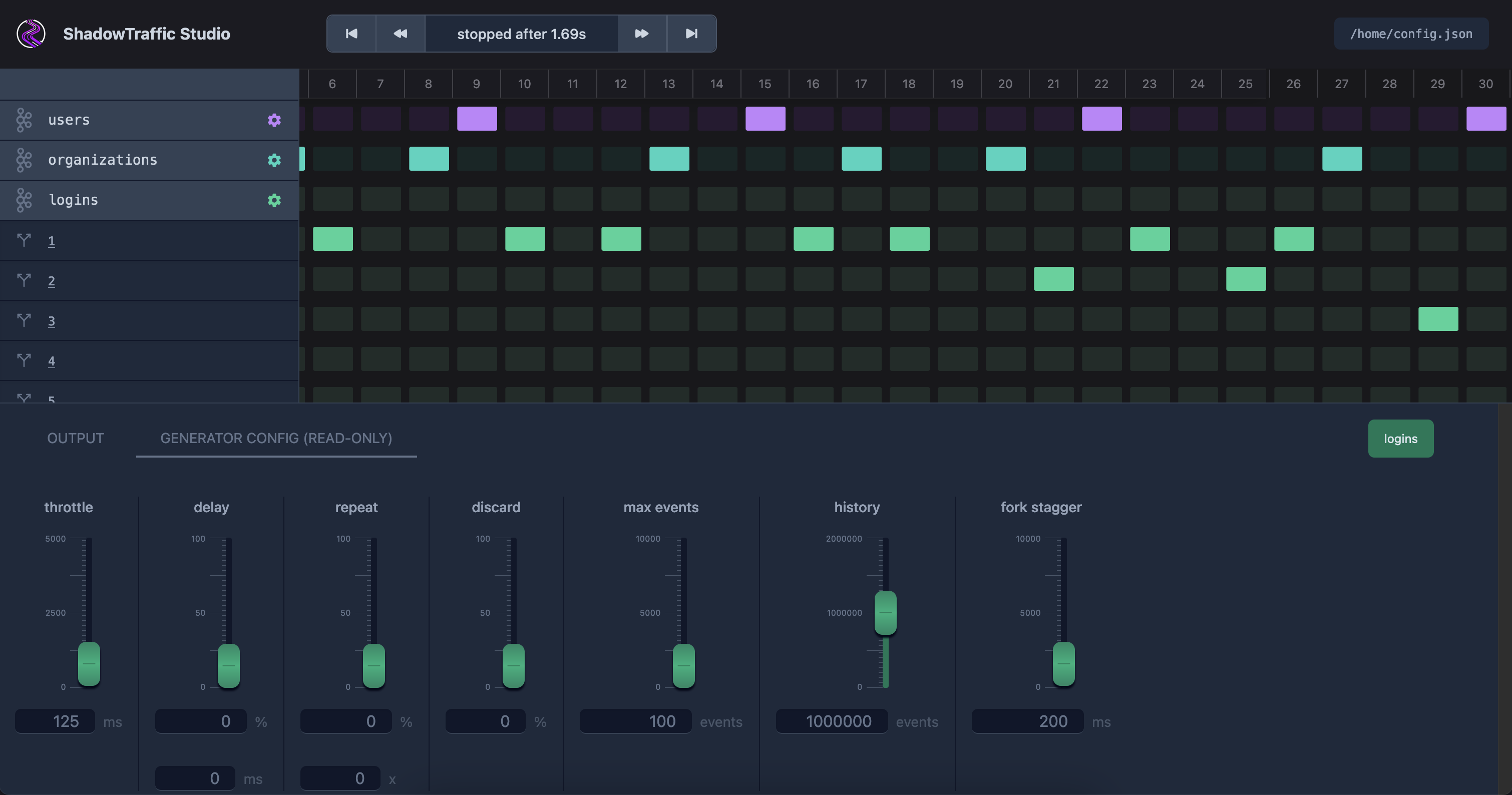The width and height of the screenshot is (1512, 795).
Task: Jump to the first step with skip-to-start button
Action: [351, 34]
